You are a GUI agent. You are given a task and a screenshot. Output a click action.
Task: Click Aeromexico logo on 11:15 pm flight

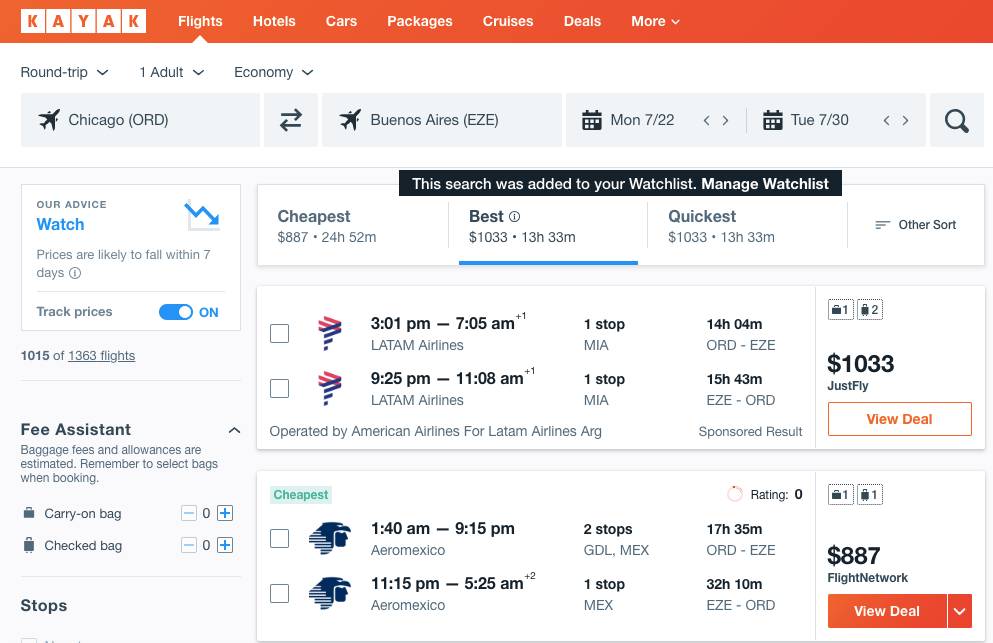(x=329, y=594)
